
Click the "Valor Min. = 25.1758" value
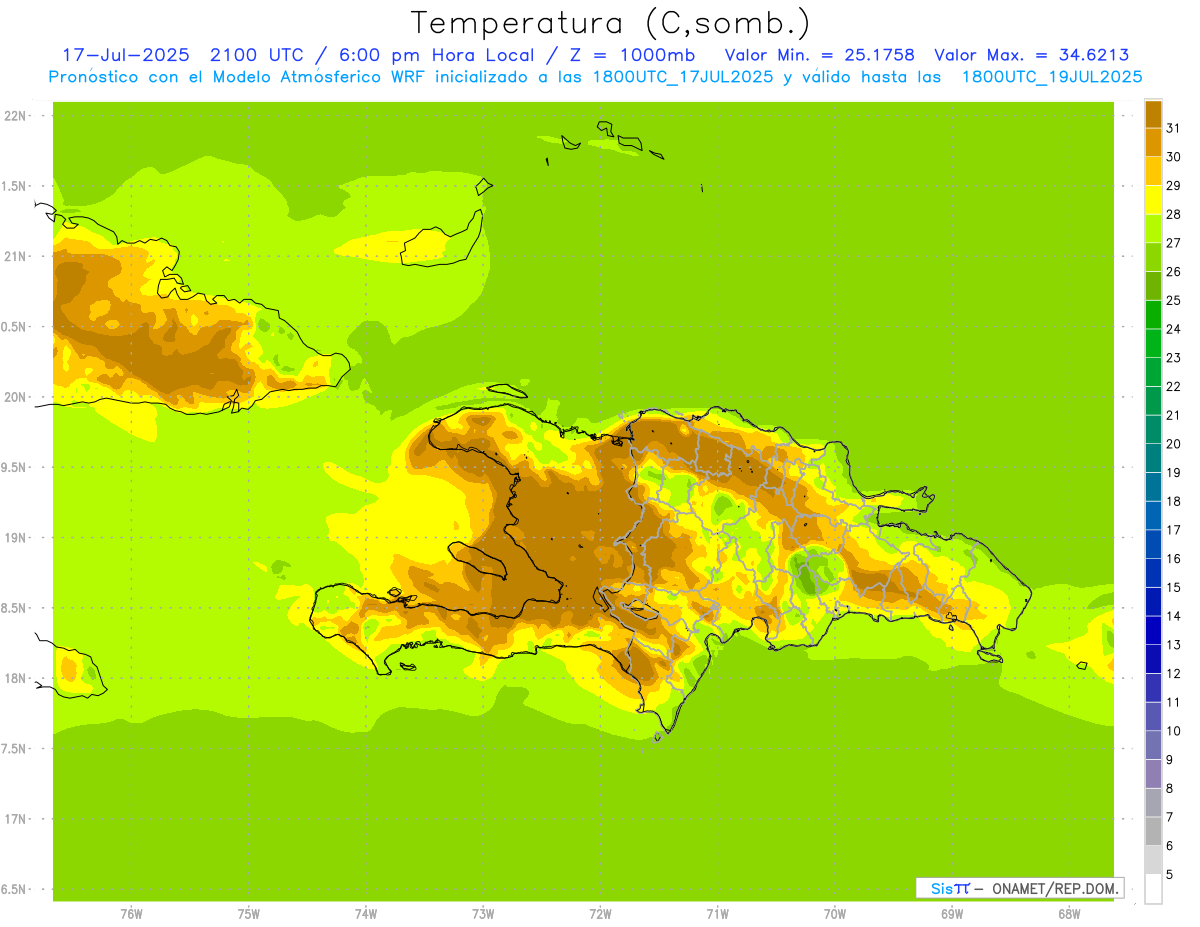tap(820, 55)
